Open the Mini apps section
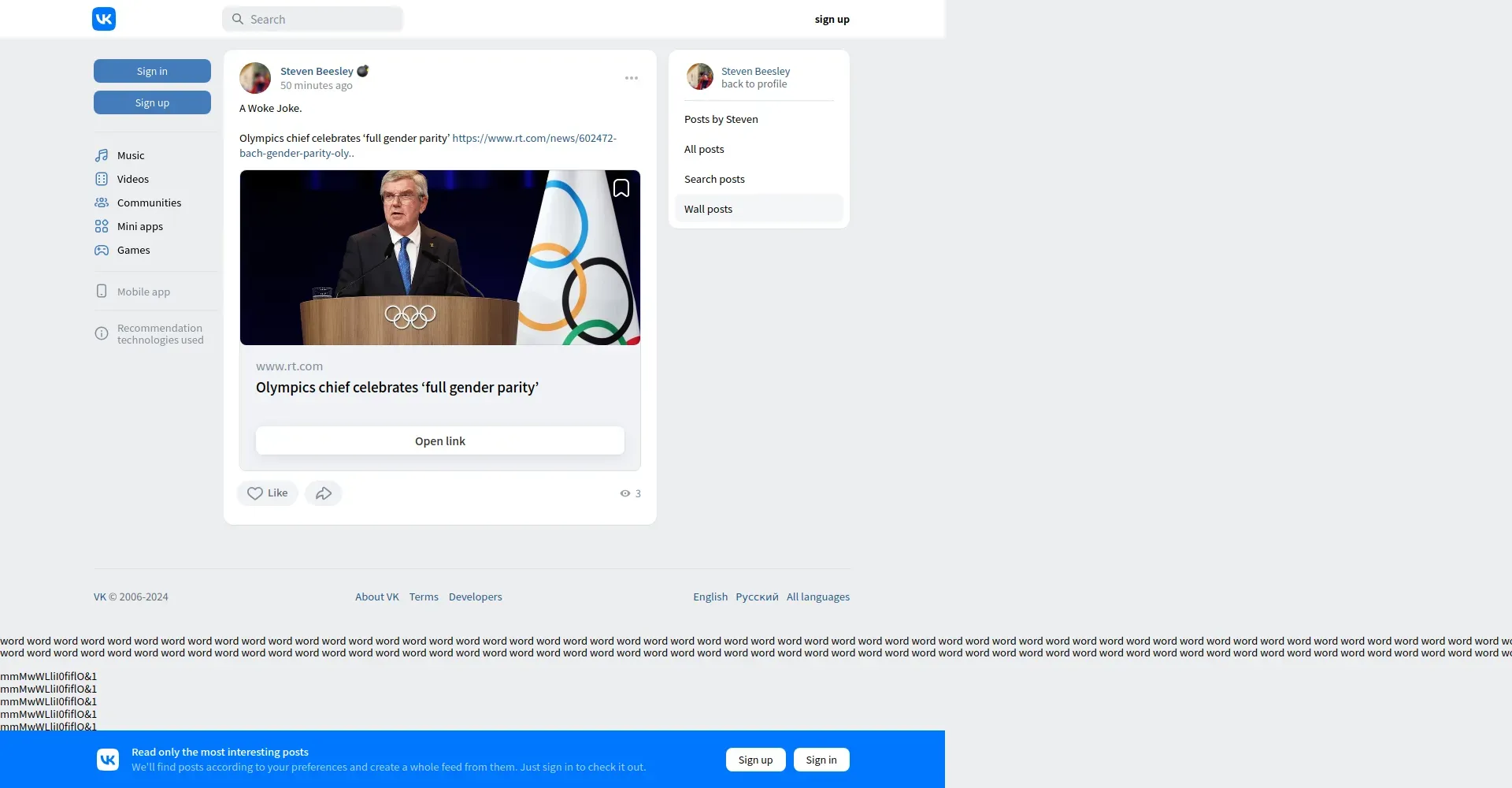 [x=140, y=226]
